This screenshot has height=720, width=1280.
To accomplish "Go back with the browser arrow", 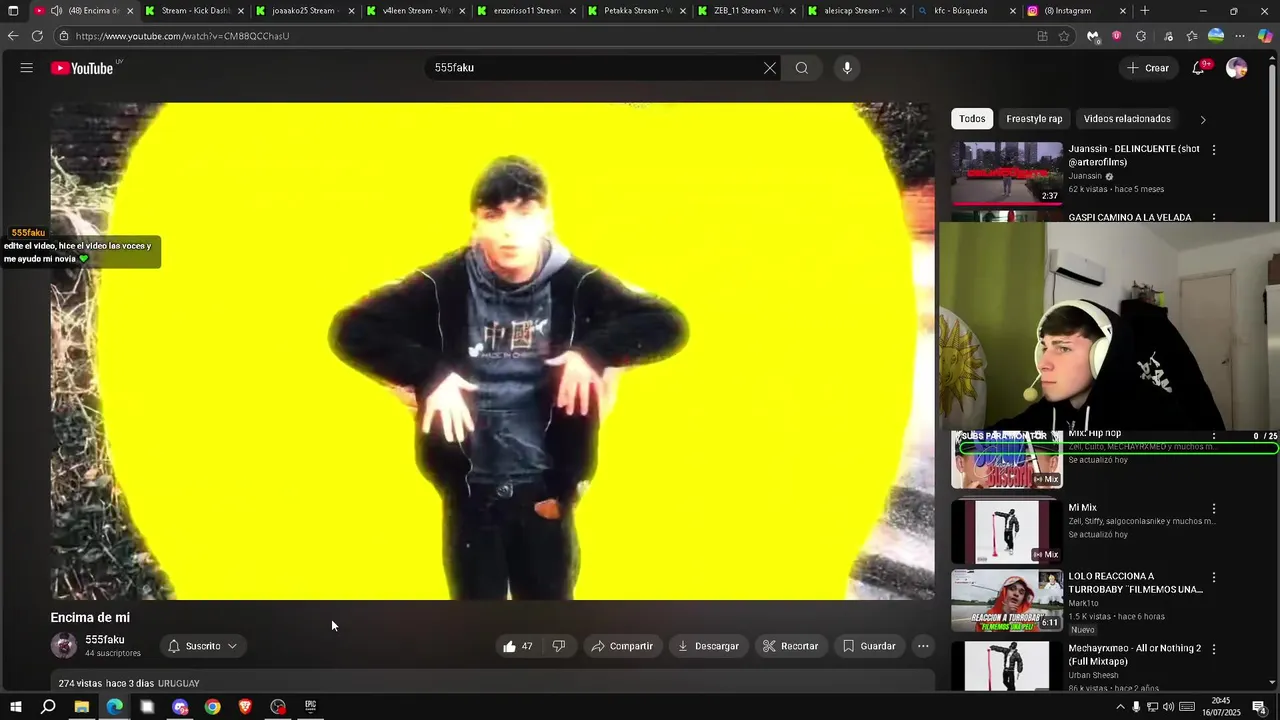I will coord(13,36).
